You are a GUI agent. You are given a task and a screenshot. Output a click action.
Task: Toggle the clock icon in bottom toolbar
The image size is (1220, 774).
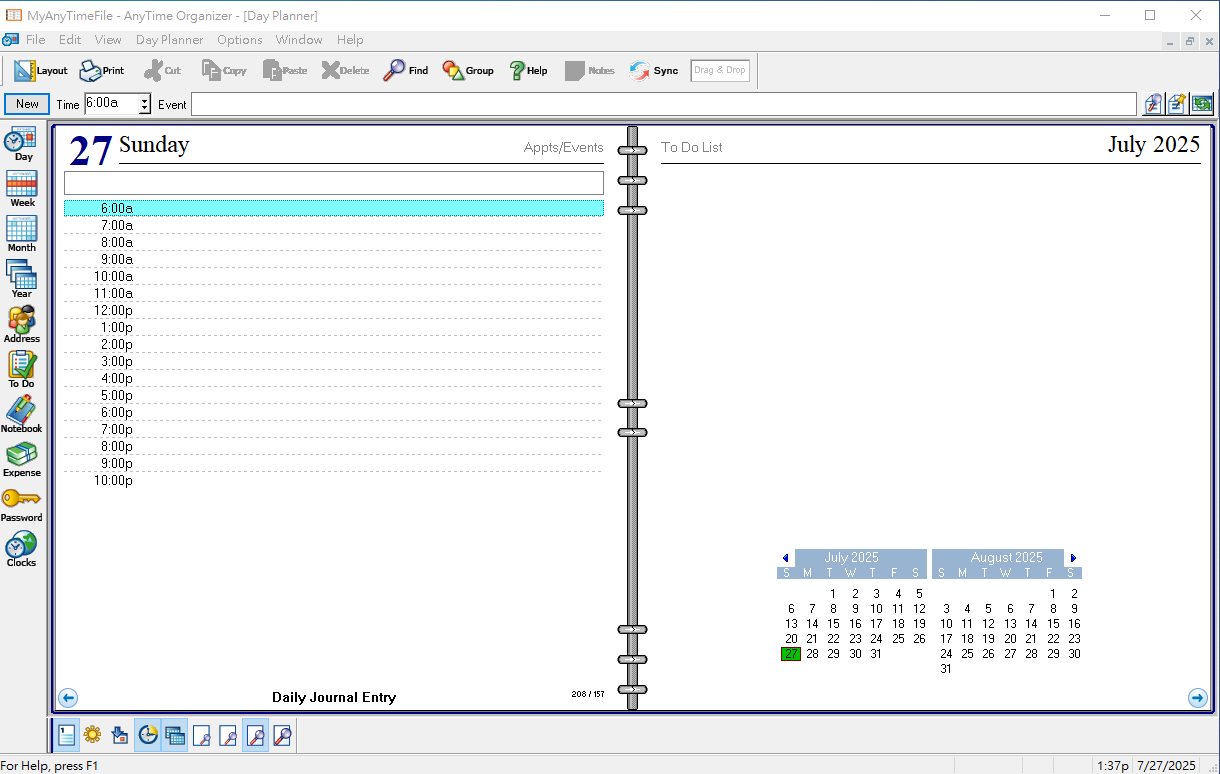147,736
